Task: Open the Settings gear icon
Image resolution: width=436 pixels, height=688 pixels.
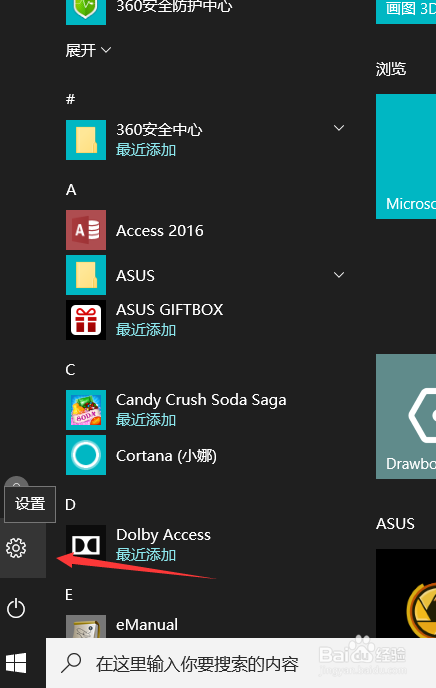Action: [x=16, y=548]
